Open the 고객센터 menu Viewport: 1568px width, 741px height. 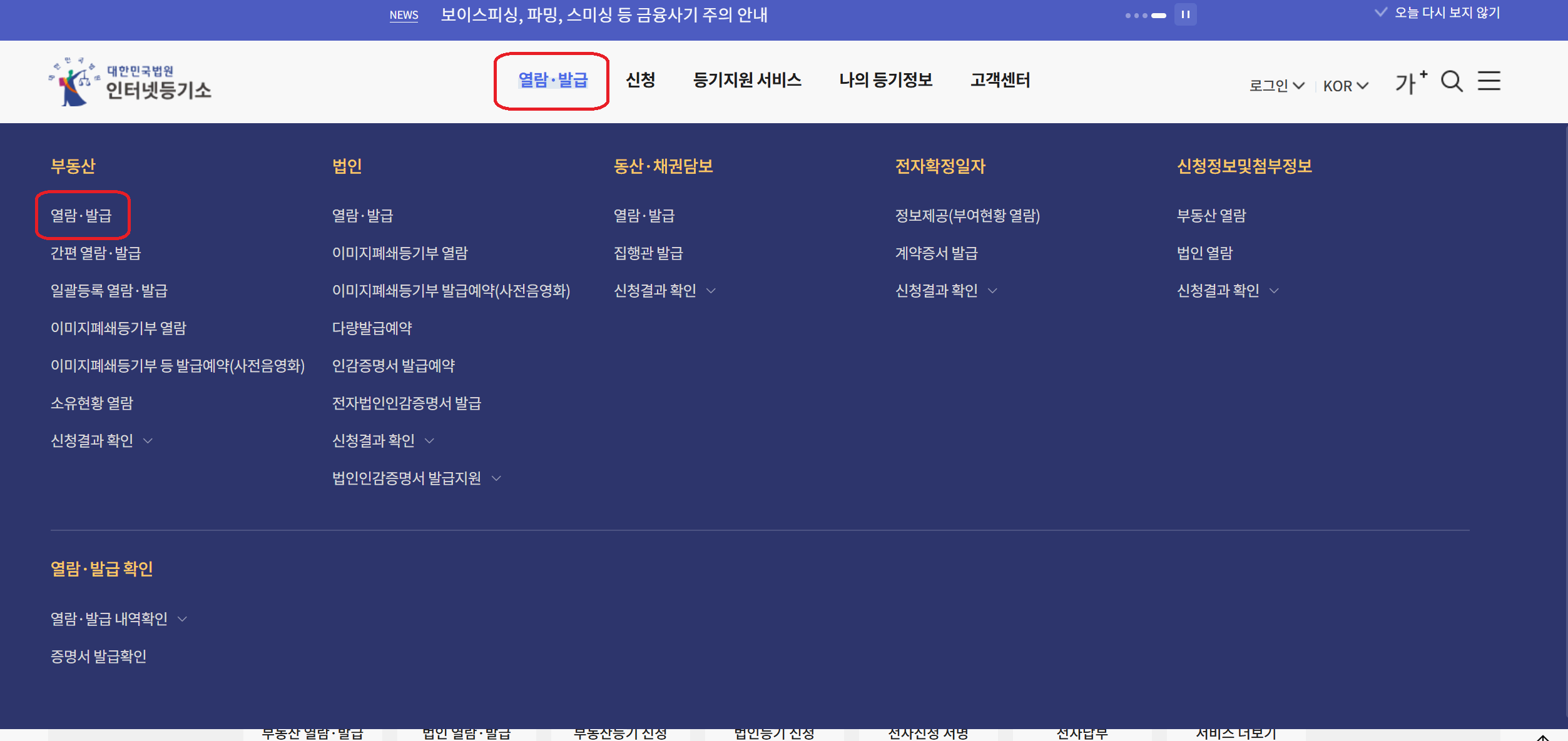[x=1000, y=80]
